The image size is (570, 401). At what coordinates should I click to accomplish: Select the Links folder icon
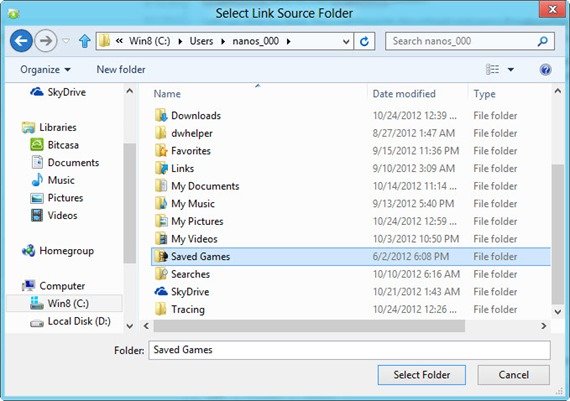pos(161,168)
